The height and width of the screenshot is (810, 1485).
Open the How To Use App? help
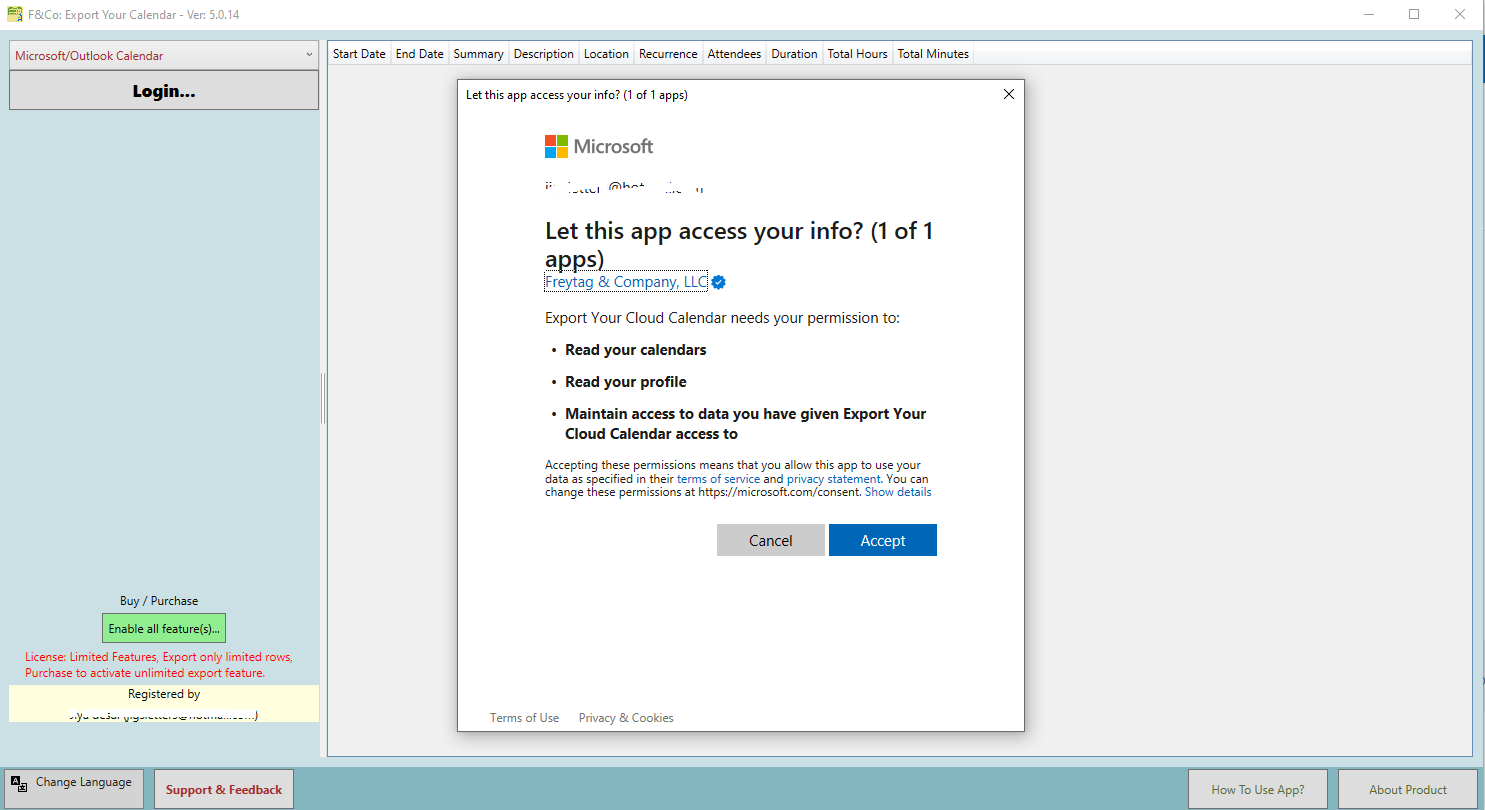point(1258,789)
